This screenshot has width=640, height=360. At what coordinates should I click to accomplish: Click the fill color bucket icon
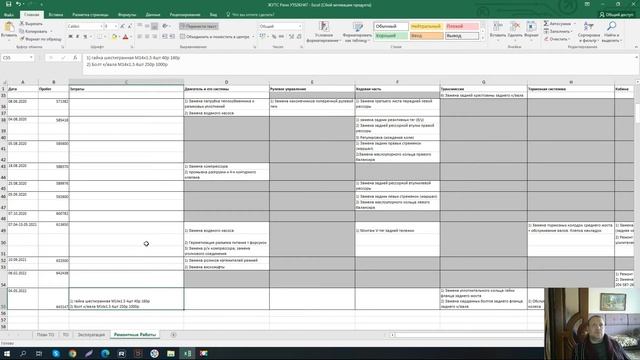tap(114, 37)
